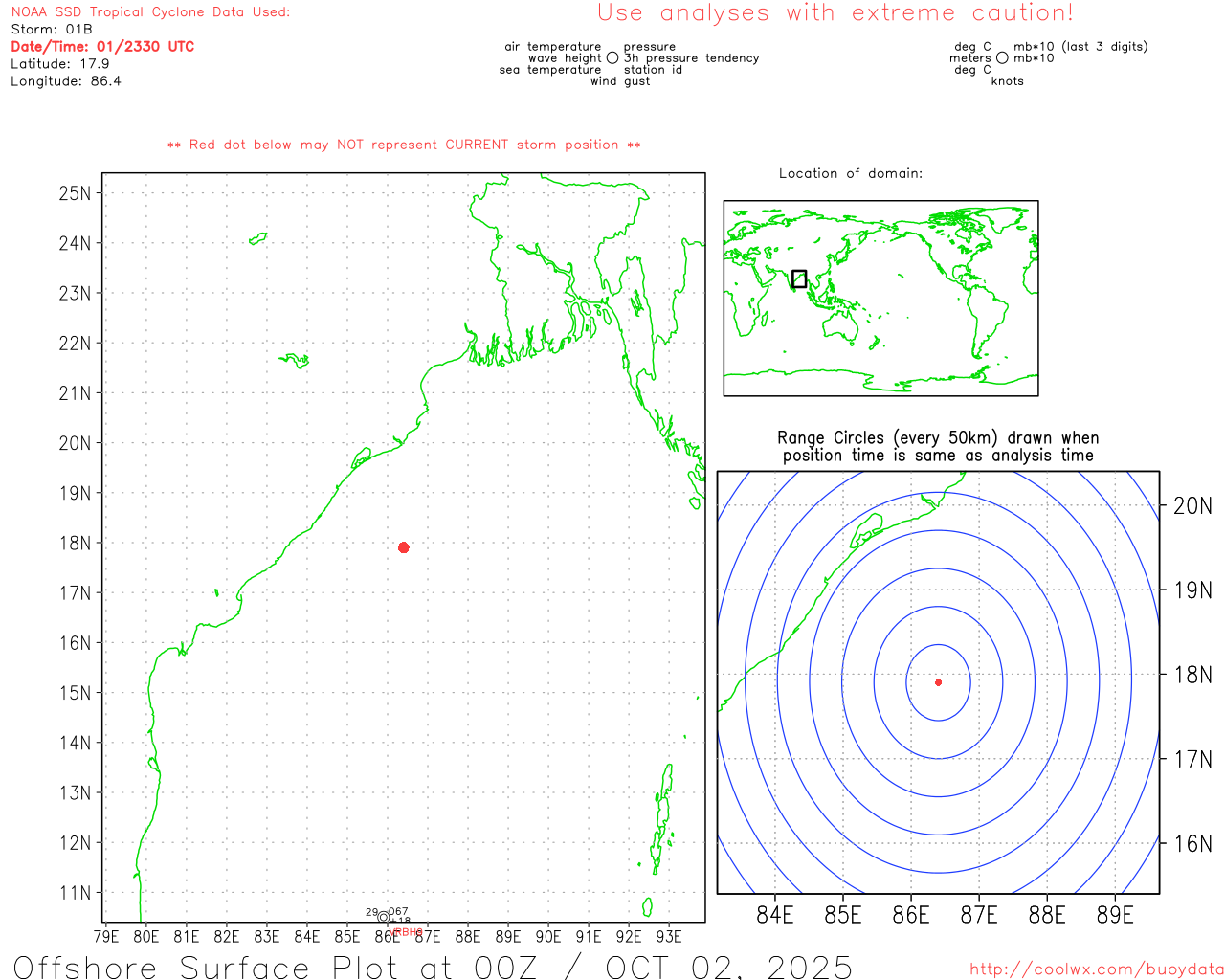Click the '16N' label on range circles plot

pyautogui.click(x=1192, y=843)
